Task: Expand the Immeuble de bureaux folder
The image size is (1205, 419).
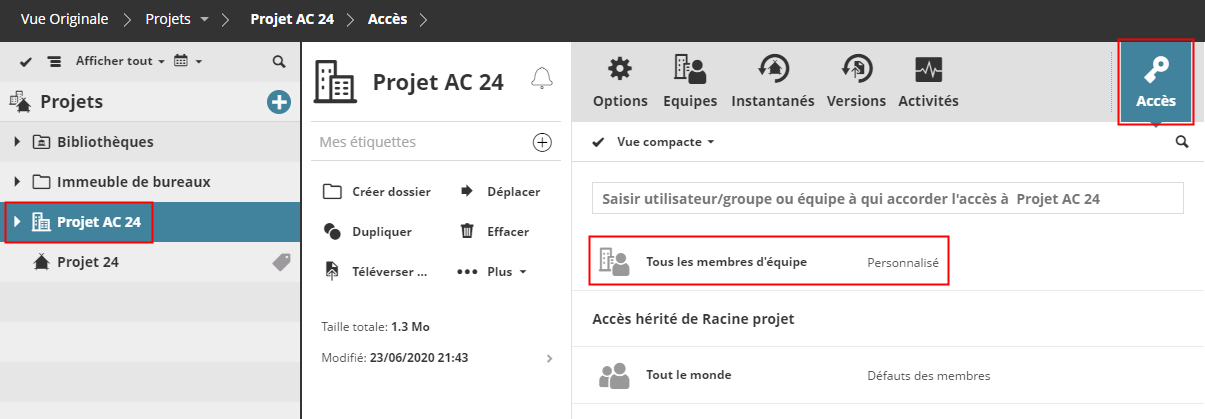Action: pos(17,182)
